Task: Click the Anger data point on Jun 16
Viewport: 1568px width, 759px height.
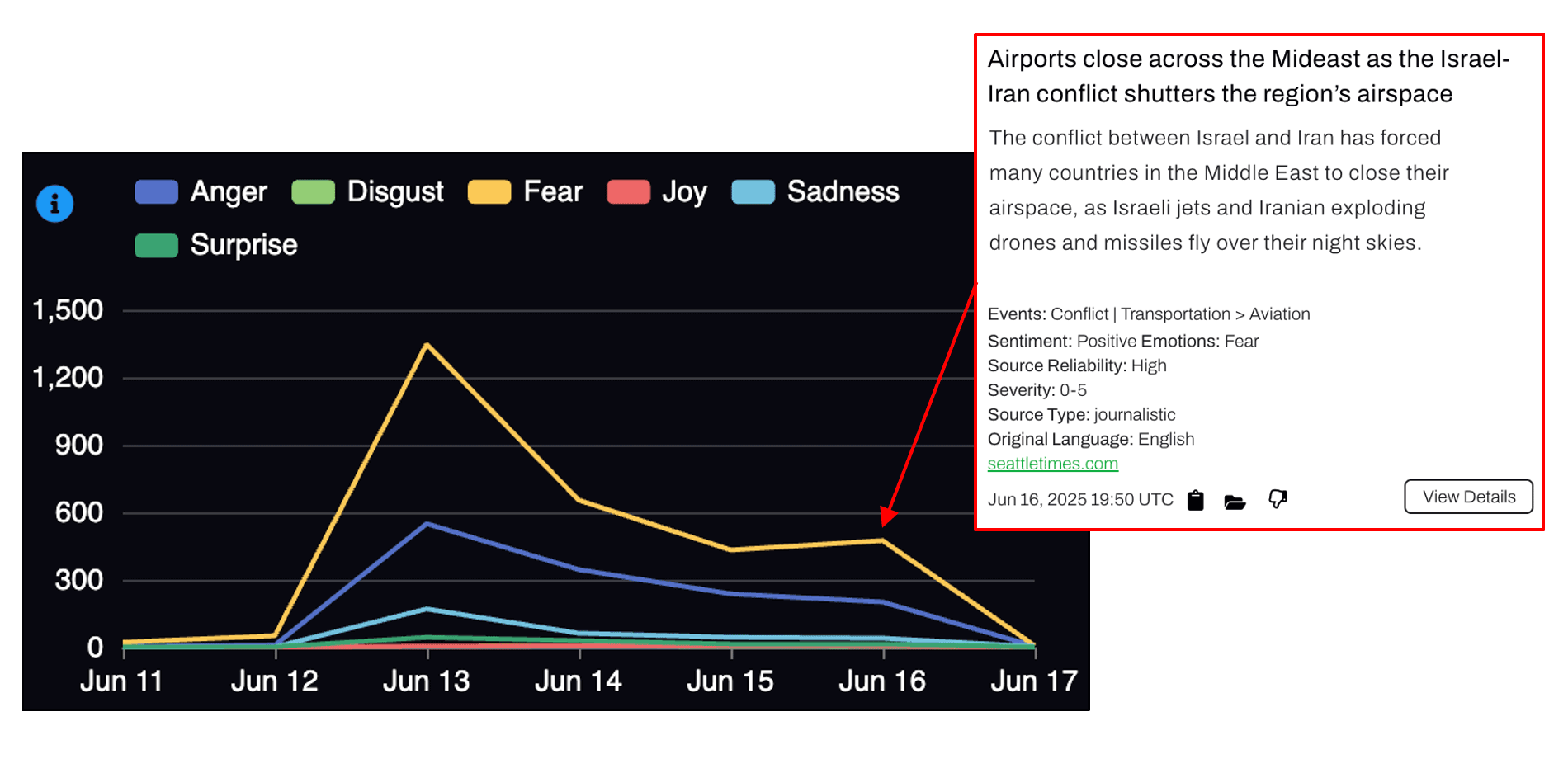Action: 883,601
